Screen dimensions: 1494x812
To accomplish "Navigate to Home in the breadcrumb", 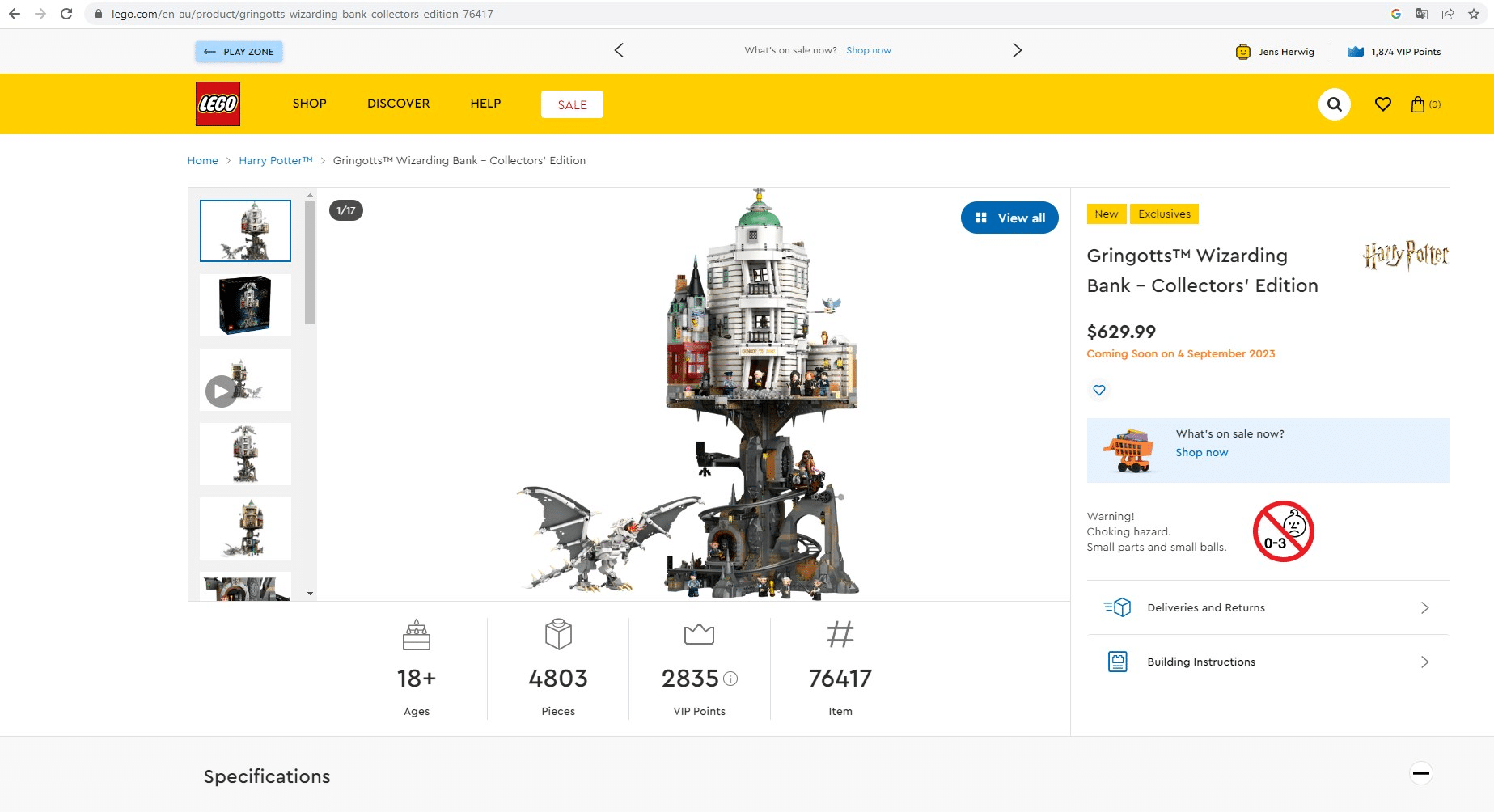I will [202, 160].
